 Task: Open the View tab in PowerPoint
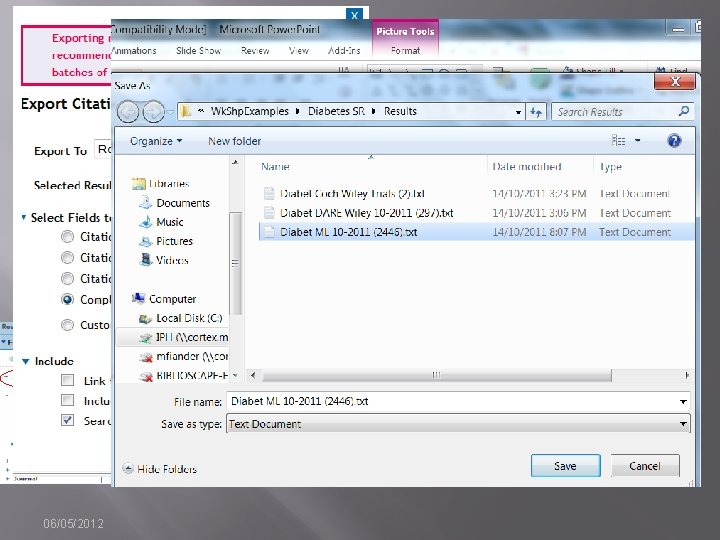(x=298, y=51)
